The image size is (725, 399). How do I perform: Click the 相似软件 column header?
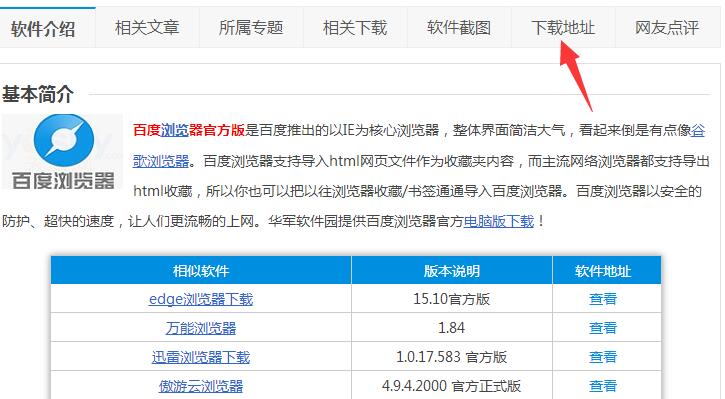pyautogui.click(x=201, y=270)
